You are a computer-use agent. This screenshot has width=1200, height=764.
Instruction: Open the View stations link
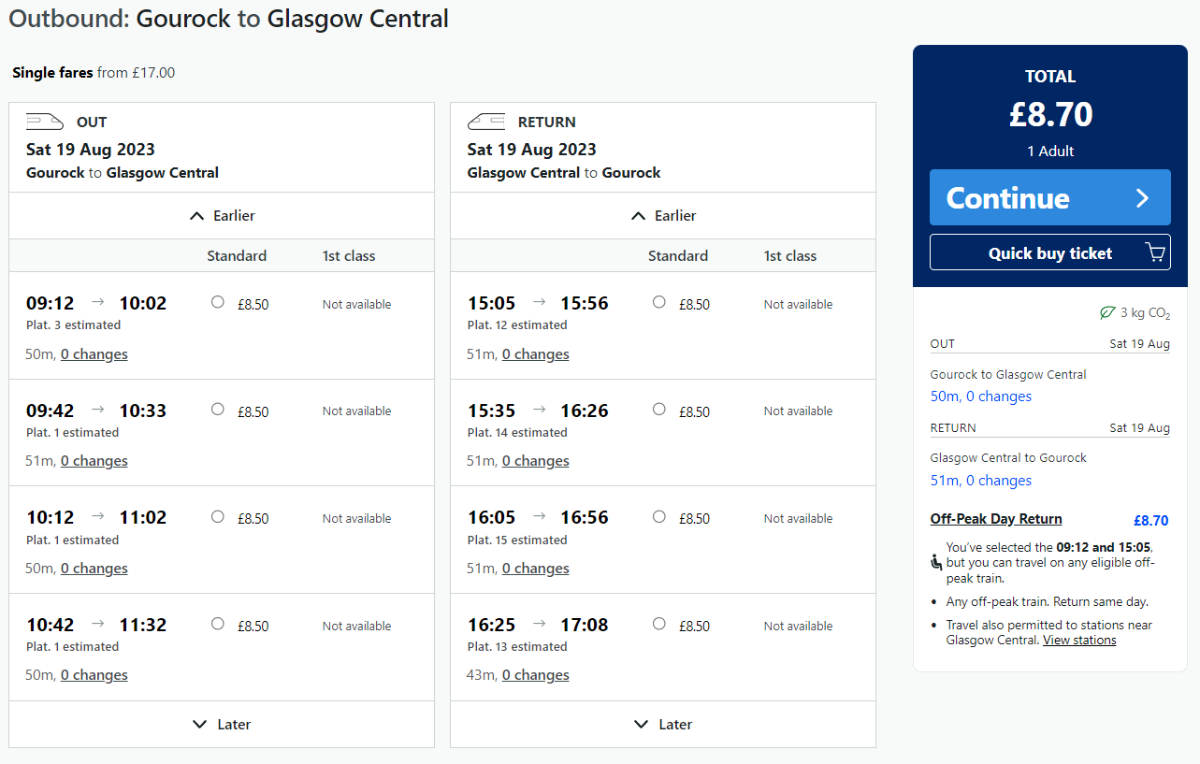pyautogui.click(x=1079, y=640)
